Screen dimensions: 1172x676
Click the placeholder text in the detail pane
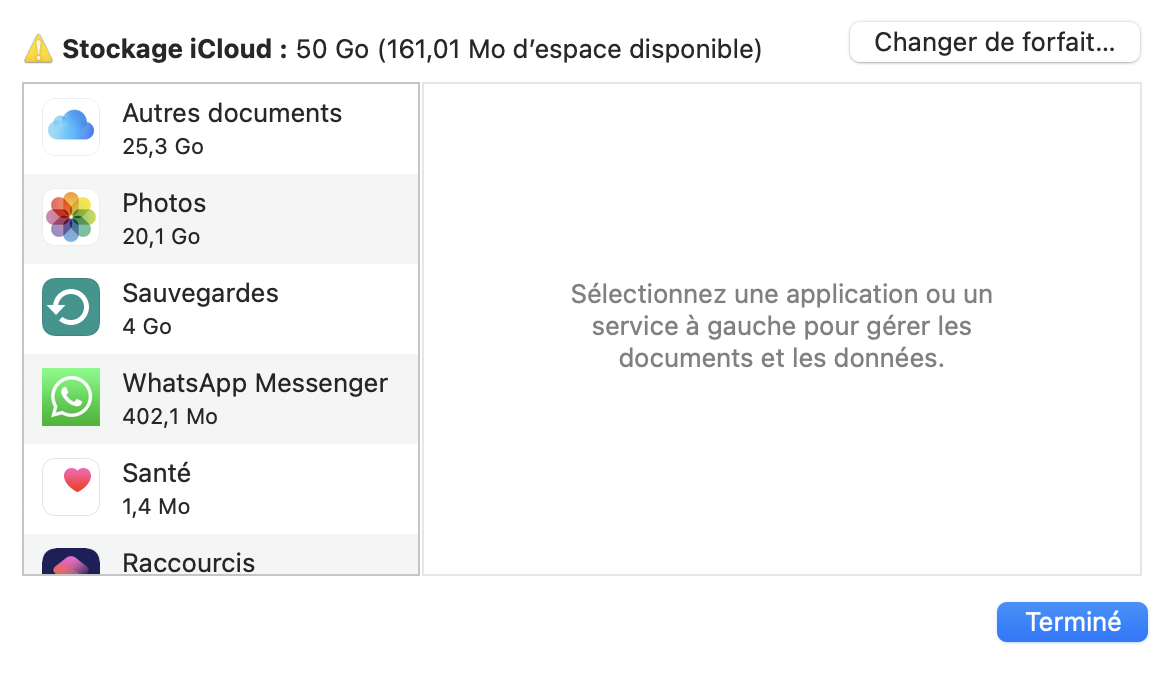coord(781,326)
